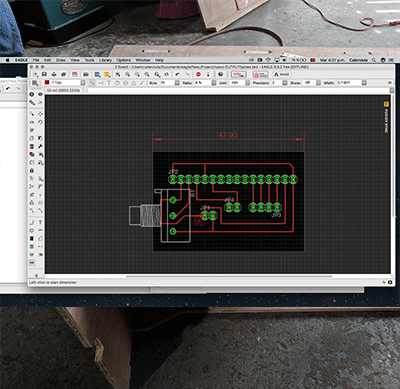Screen dimensions: 400x389
Task: Open the View menu
Action: tap(75, 60)
